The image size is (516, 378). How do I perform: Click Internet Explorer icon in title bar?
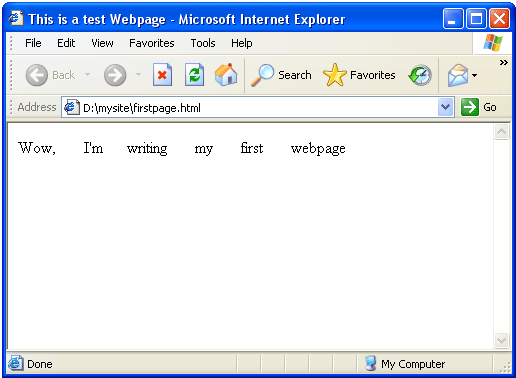pos(16,18)
